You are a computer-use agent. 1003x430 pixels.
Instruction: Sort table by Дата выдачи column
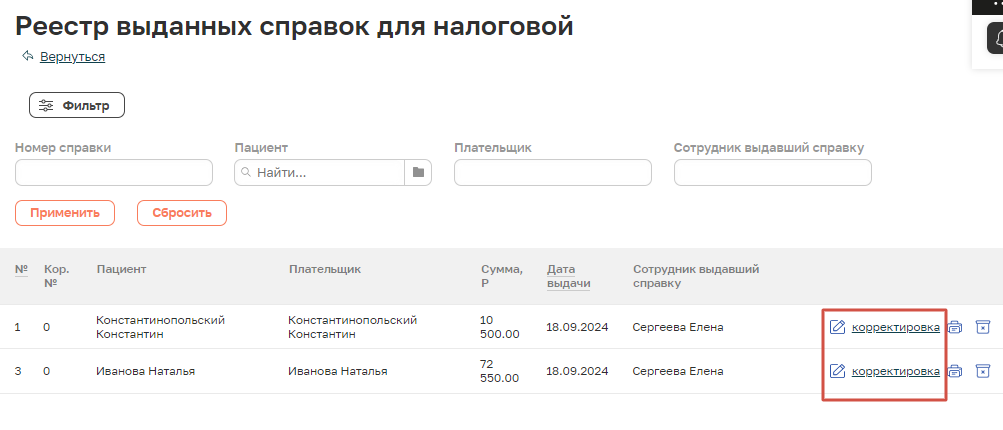coord(568,276)
